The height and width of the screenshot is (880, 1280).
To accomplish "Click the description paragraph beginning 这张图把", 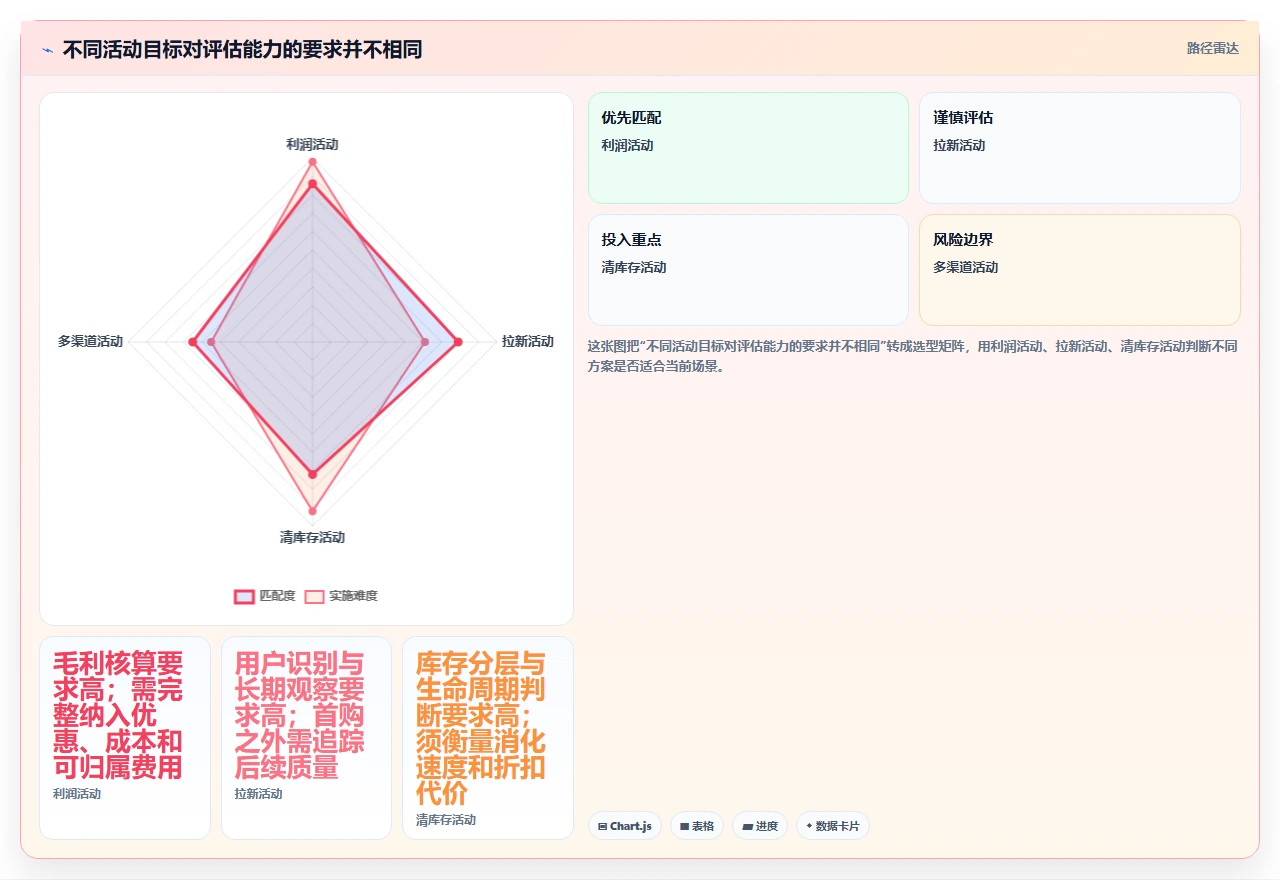I will (x=913, y=356).
